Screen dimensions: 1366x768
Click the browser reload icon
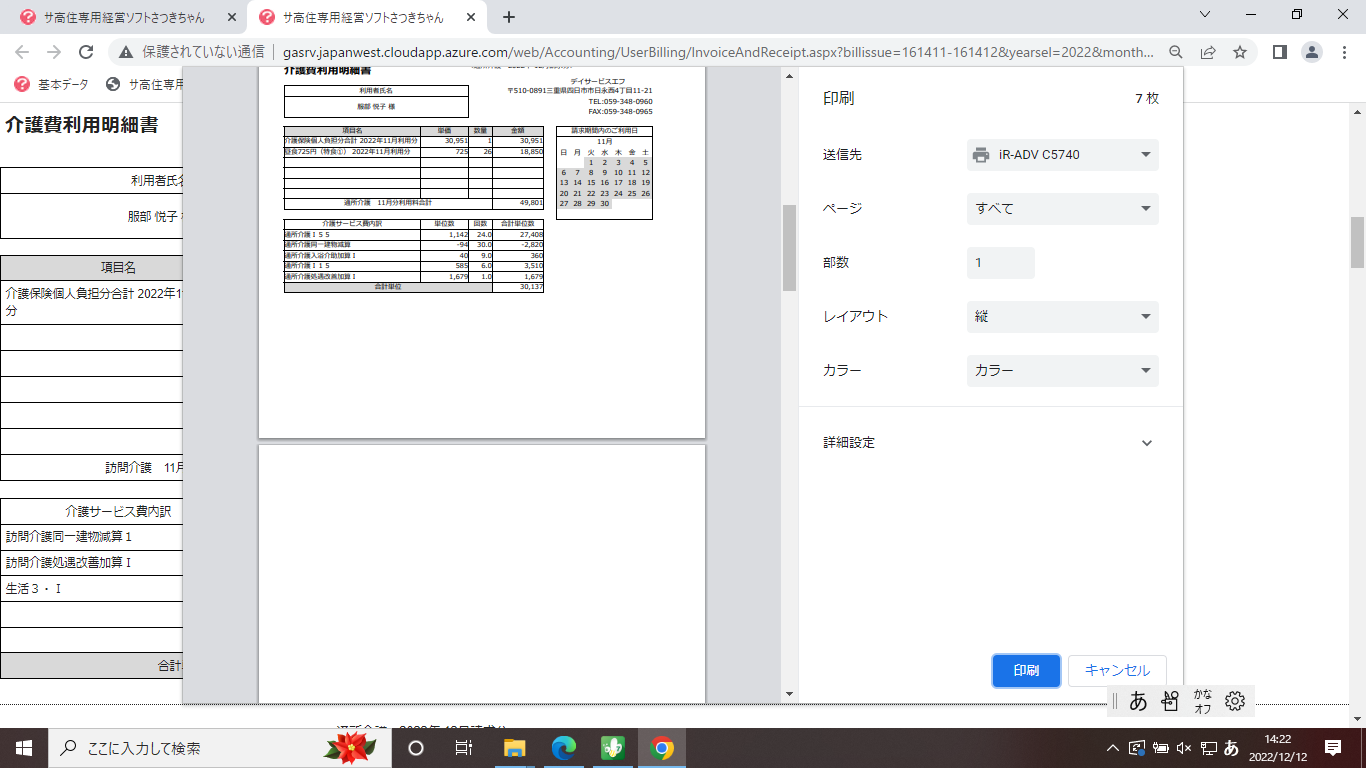[x=86, y=52]
